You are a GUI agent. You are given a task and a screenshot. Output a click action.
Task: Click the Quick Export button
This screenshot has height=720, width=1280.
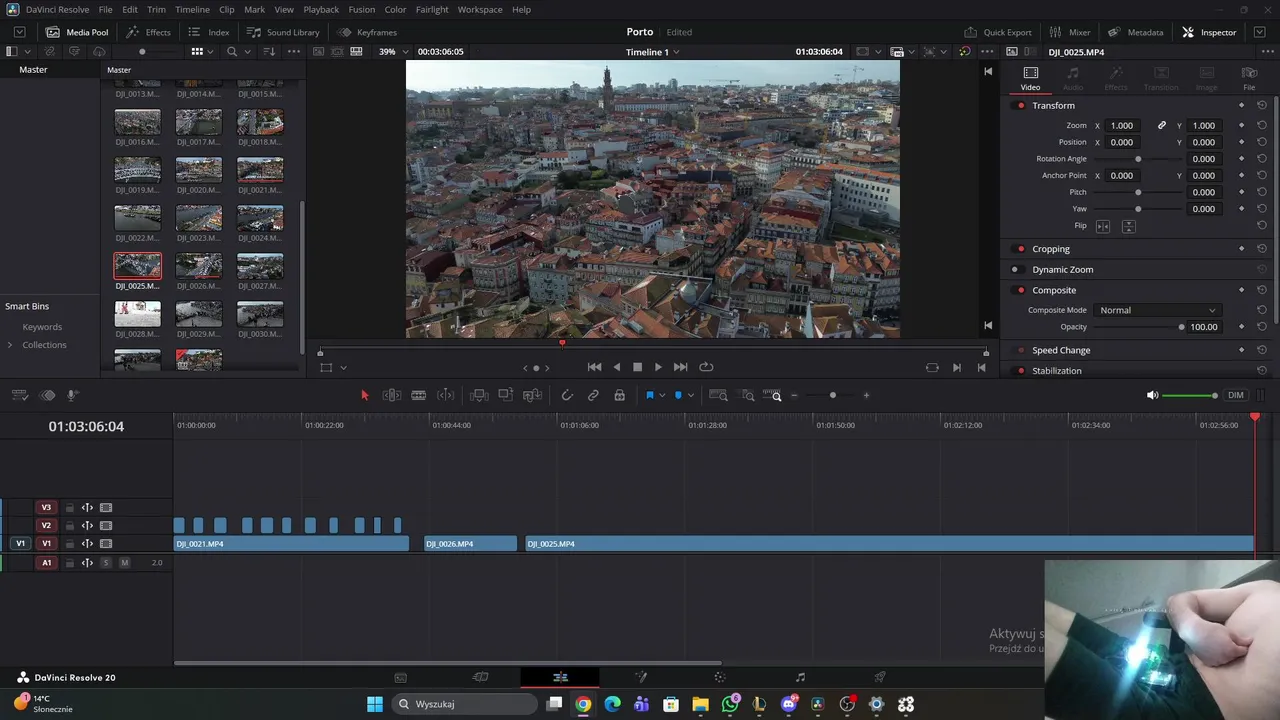tap(998, 32)
